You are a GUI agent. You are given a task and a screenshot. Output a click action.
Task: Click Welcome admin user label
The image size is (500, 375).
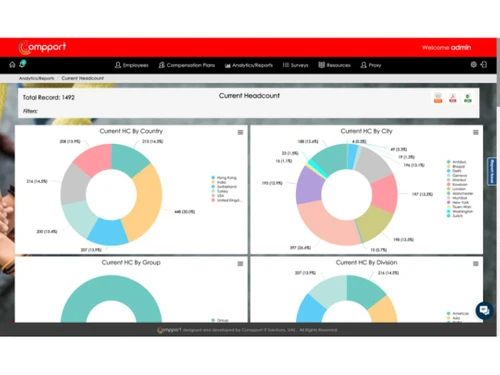click(447, 48)
